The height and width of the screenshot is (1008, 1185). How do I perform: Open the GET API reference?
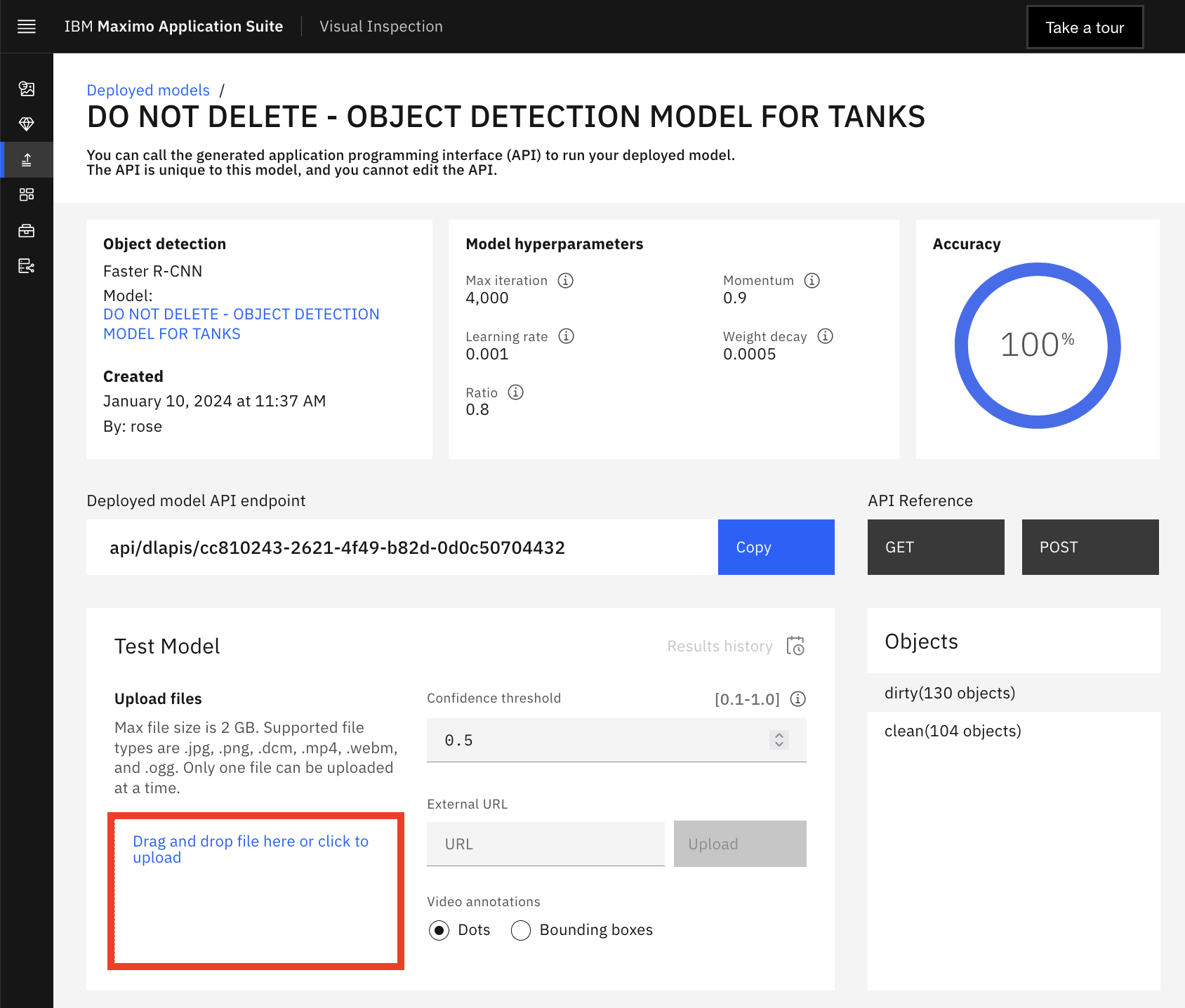[936, 548]
